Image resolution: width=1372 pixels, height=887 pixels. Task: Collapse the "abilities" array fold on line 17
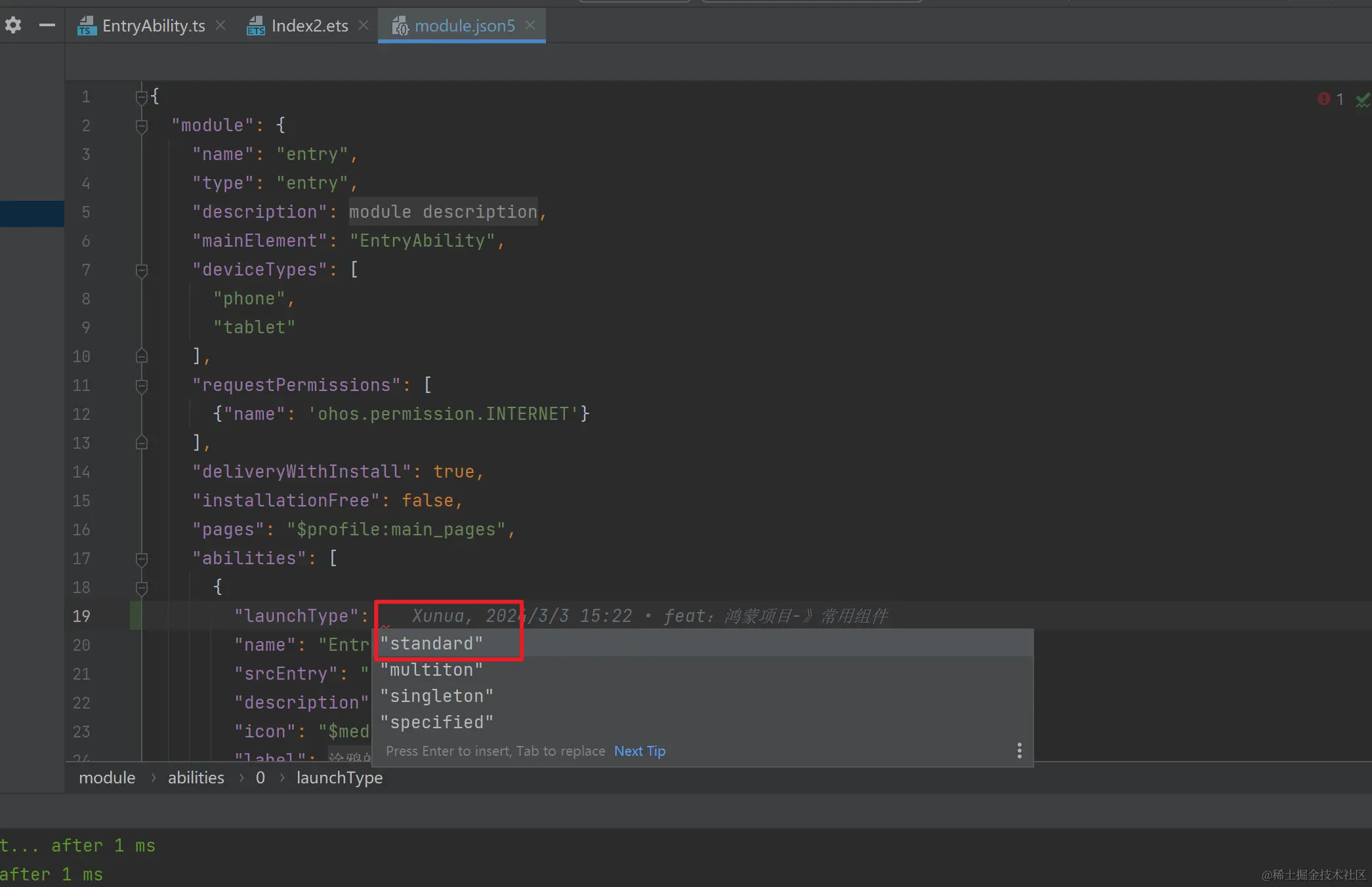tap(141, 559)
